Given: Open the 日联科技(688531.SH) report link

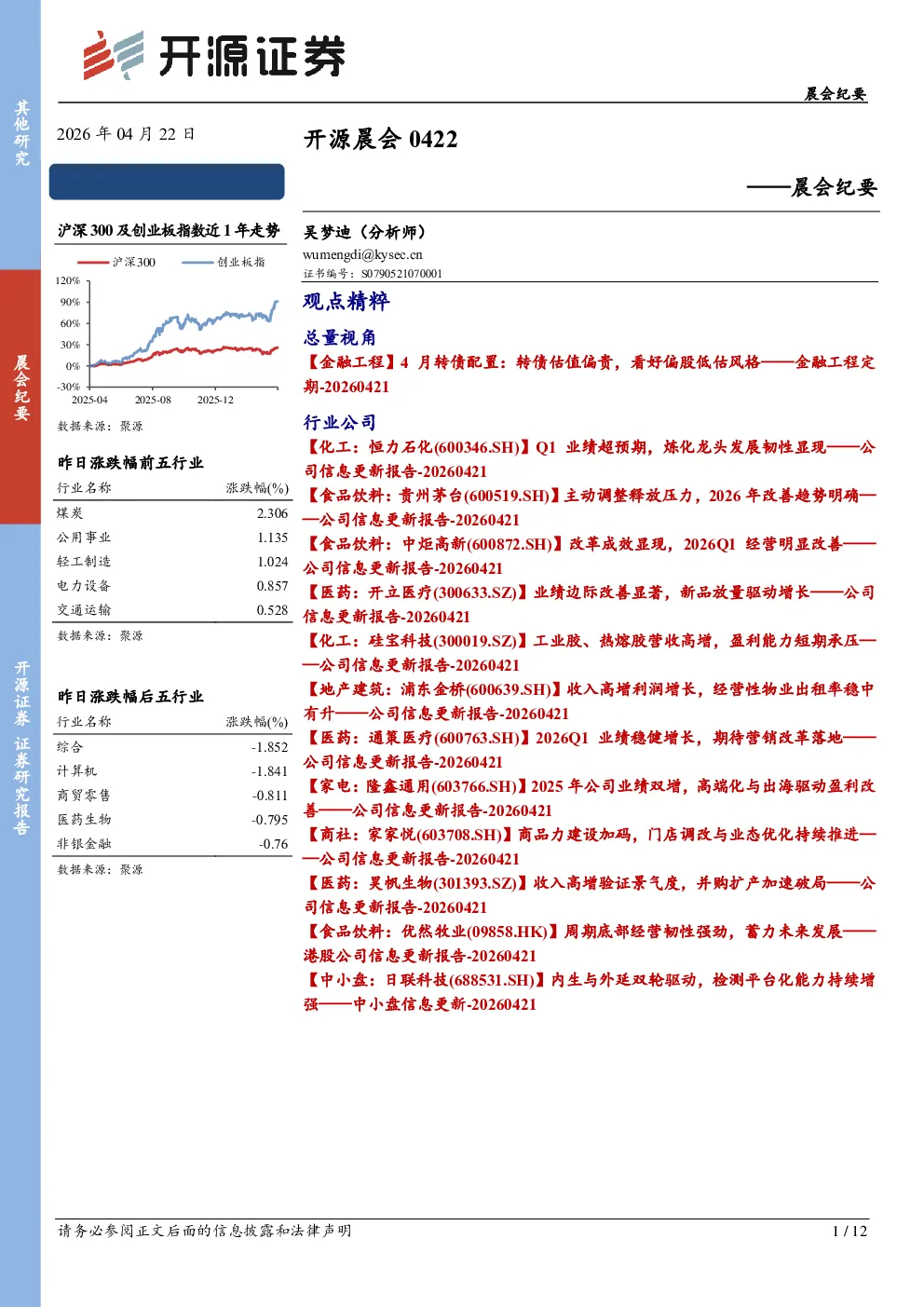Looking at the screenshot, I should pyautogui.click(x=590, y=992).
